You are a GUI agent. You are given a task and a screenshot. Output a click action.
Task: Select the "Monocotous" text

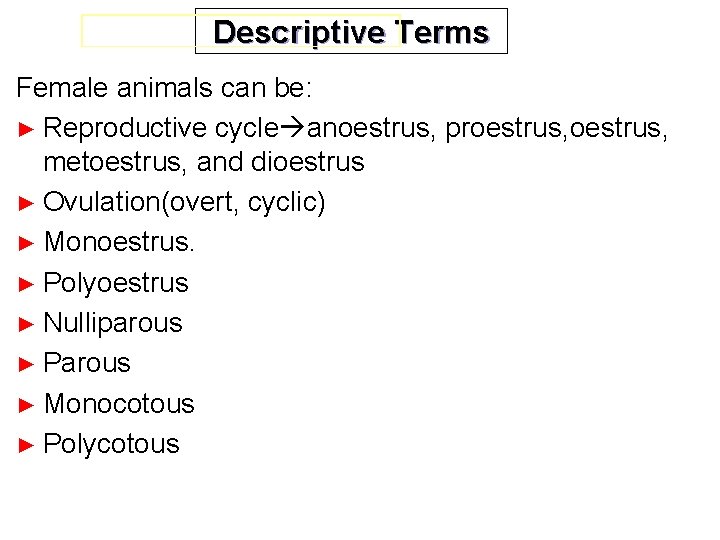coord(119,404)
